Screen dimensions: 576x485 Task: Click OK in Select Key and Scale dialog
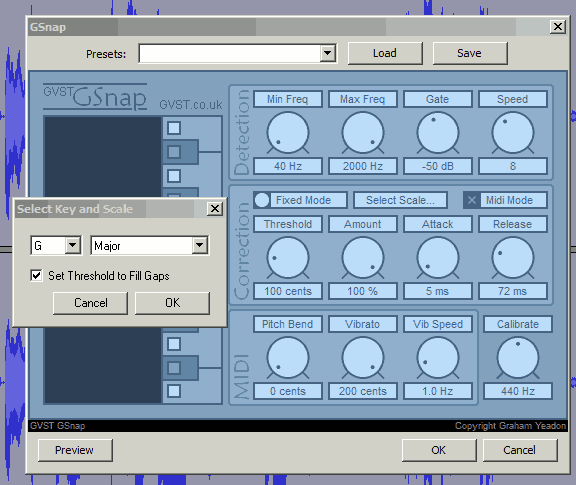172,303
